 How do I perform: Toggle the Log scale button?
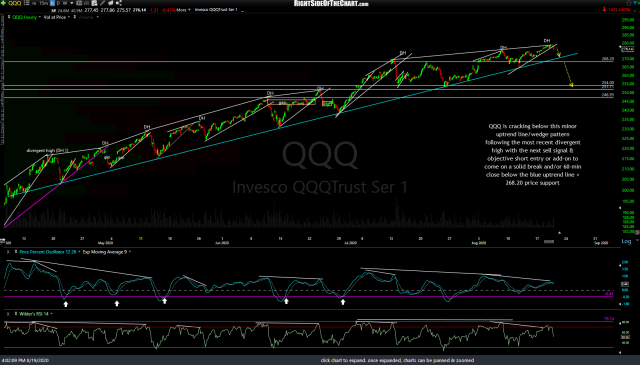[x=626, y=241]
